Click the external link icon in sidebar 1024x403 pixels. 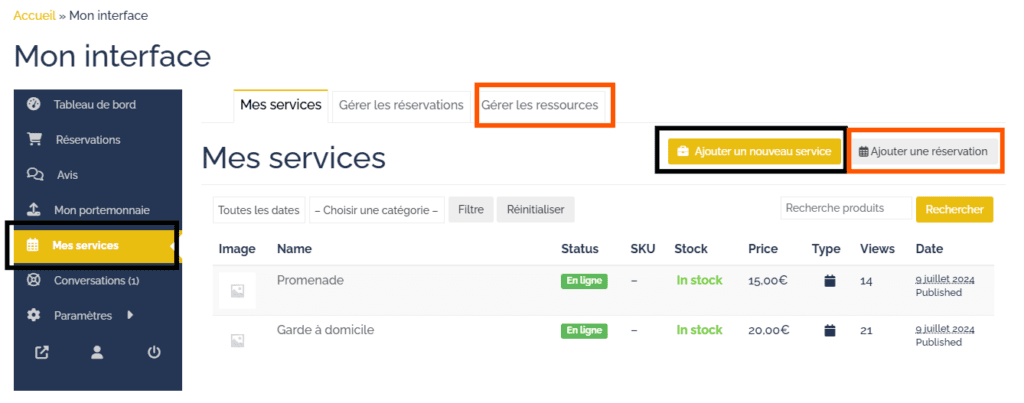[42, 352]
